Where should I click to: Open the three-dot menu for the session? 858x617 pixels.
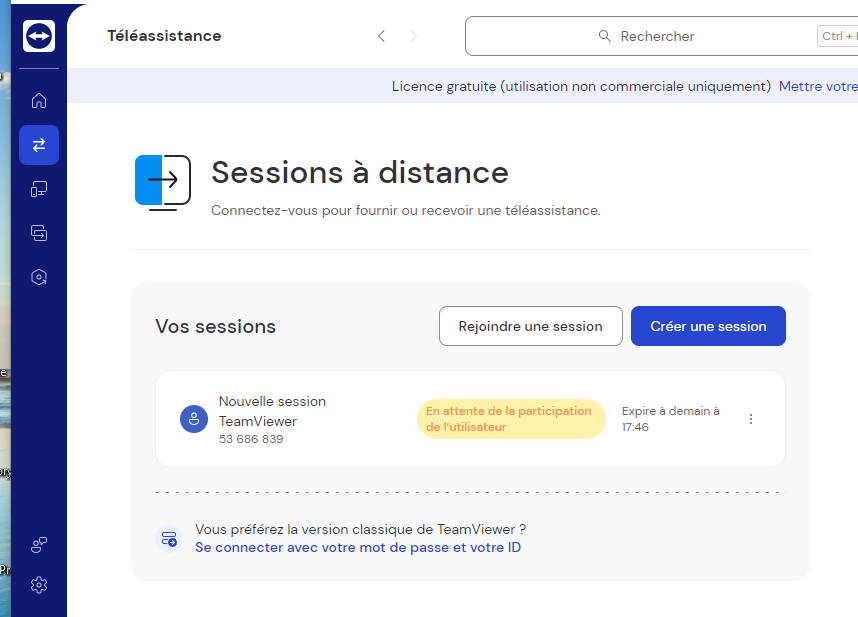pyautogui.click(x=751, y=419)
